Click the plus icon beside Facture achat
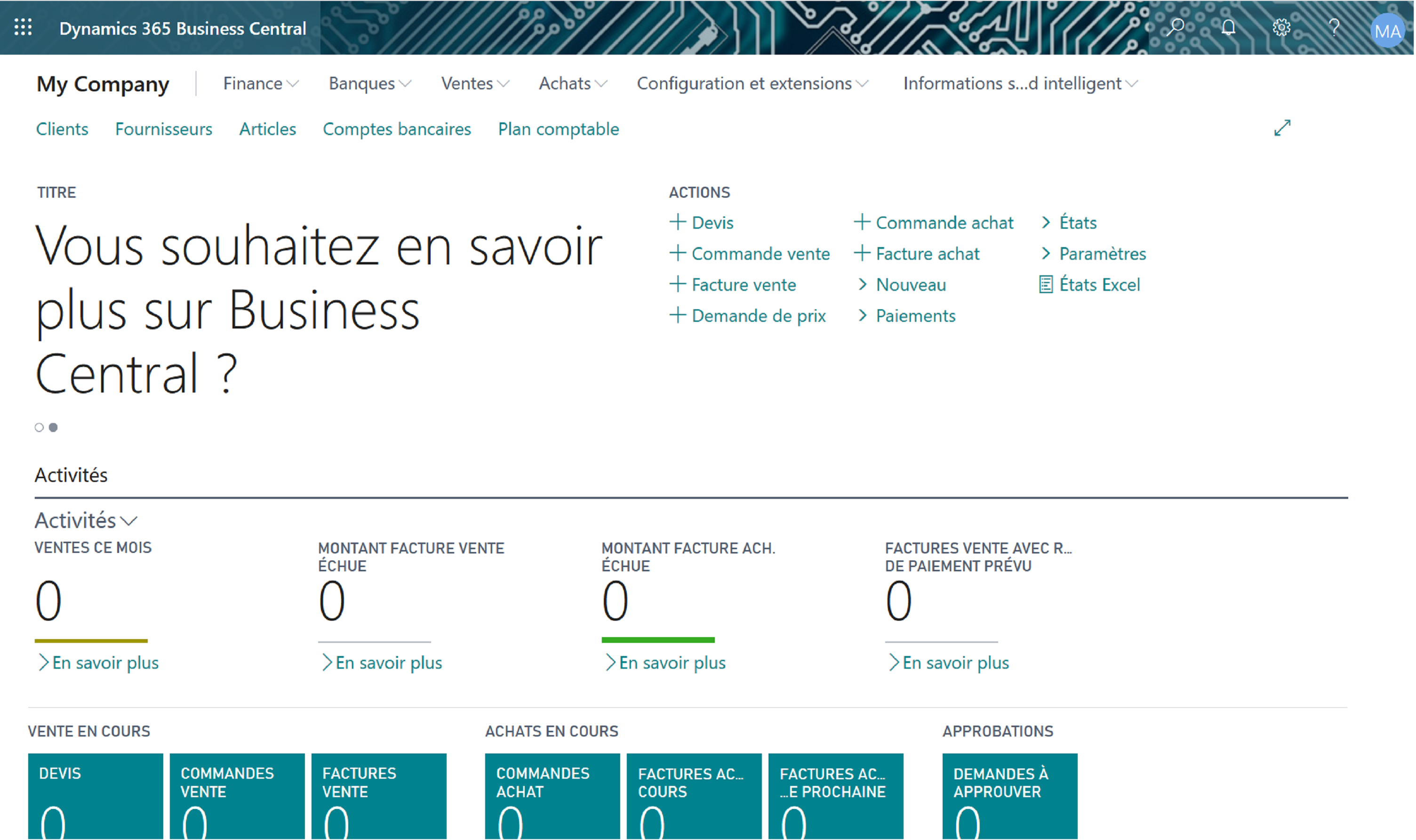The height and width of the screenshot is (840, 1416). [862, 253]
